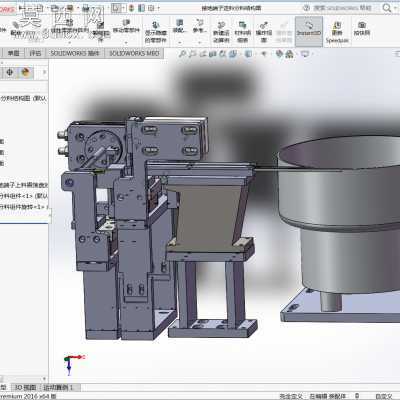Click the Help question mark icon
Viewport: 400px width, 400px height.
click(x=306, y=8)
